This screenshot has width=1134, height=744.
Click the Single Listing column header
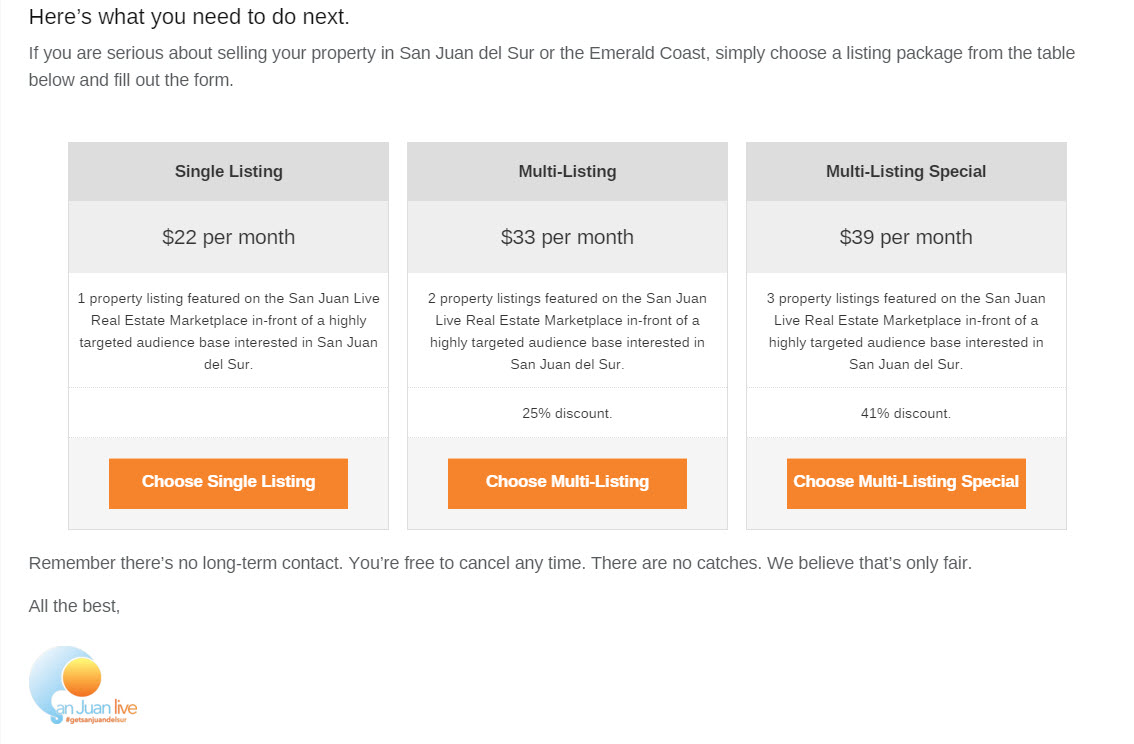(229, 171)
